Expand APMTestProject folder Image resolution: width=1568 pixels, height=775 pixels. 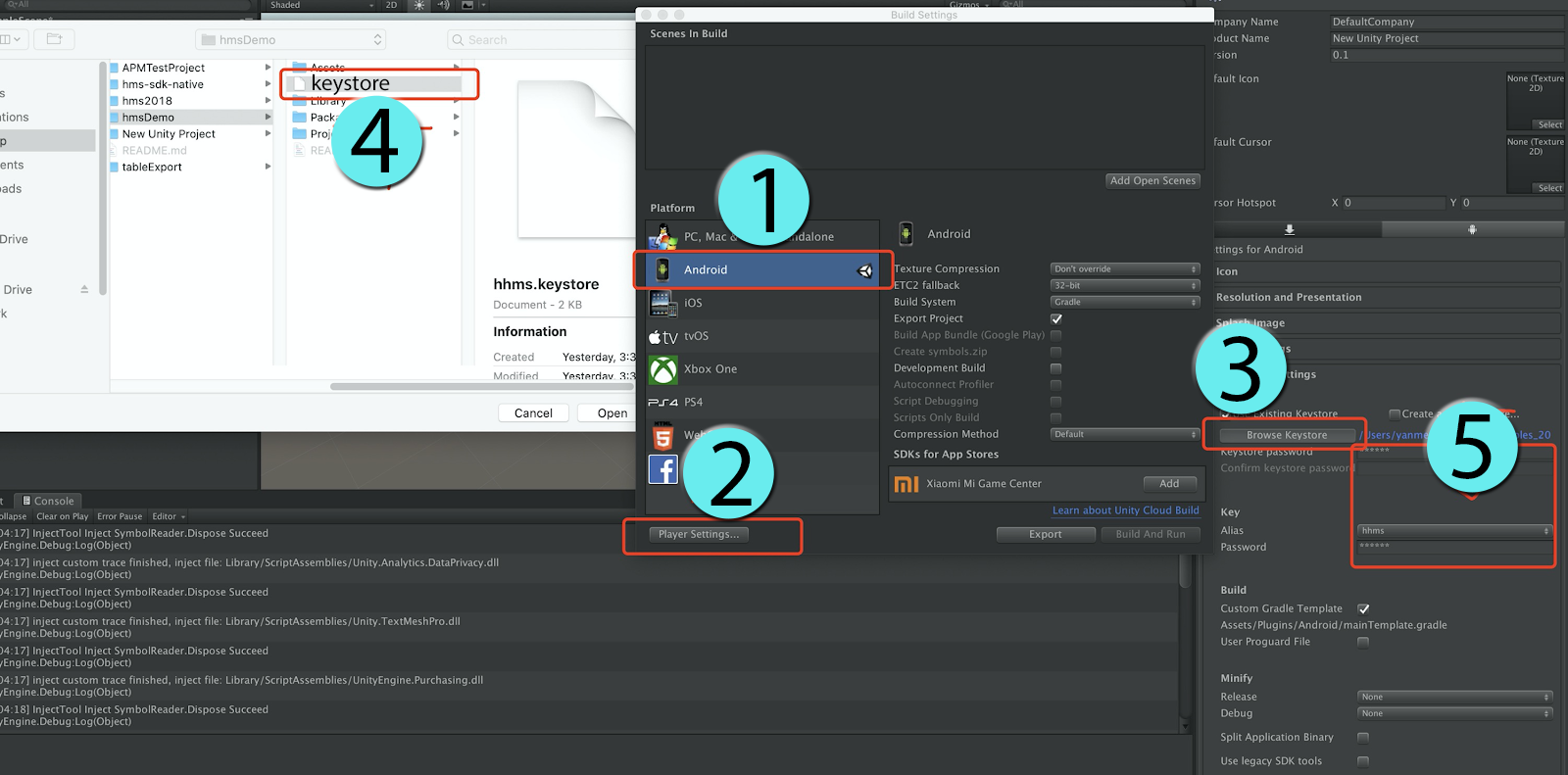click(268, 68)
